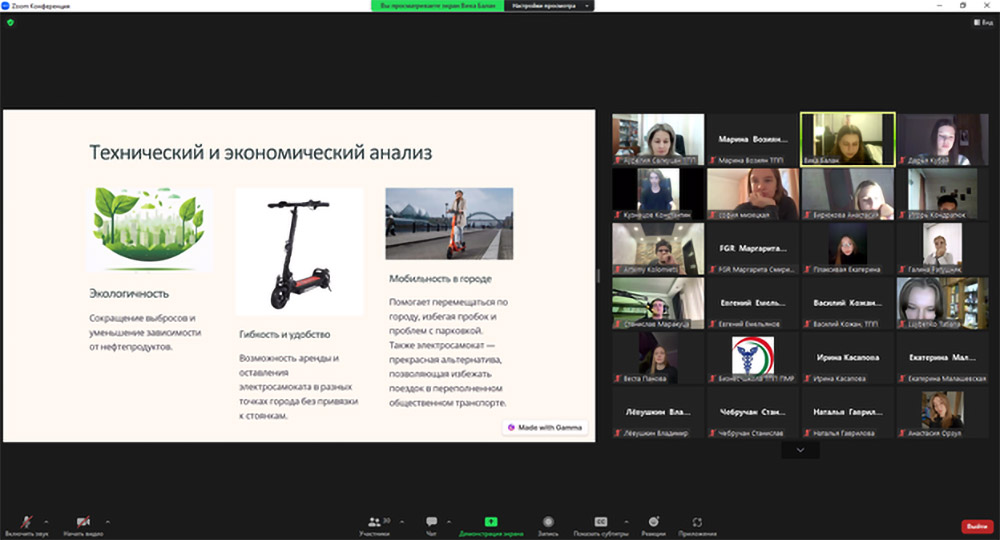This screenshot has height=540, width=1000.
Task: Start camera with Начать видео icon
Action: pyautogui.click(x=83, y=522)
